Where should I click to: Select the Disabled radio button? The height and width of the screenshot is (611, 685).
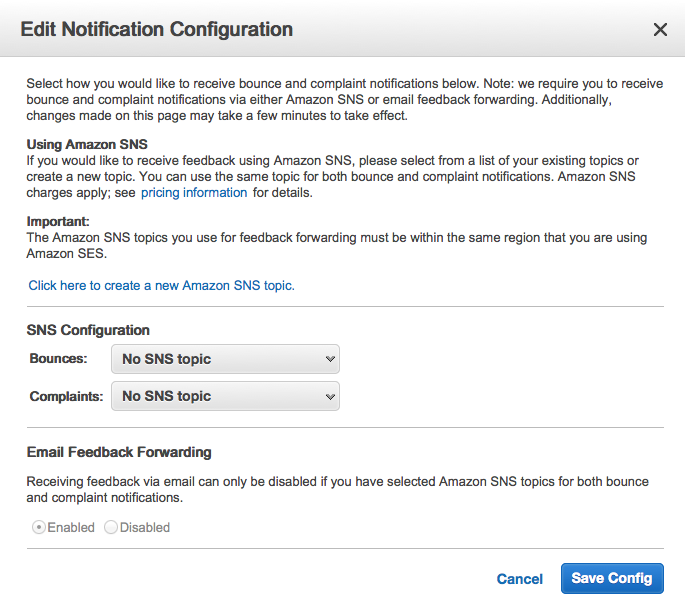[111, 528]
